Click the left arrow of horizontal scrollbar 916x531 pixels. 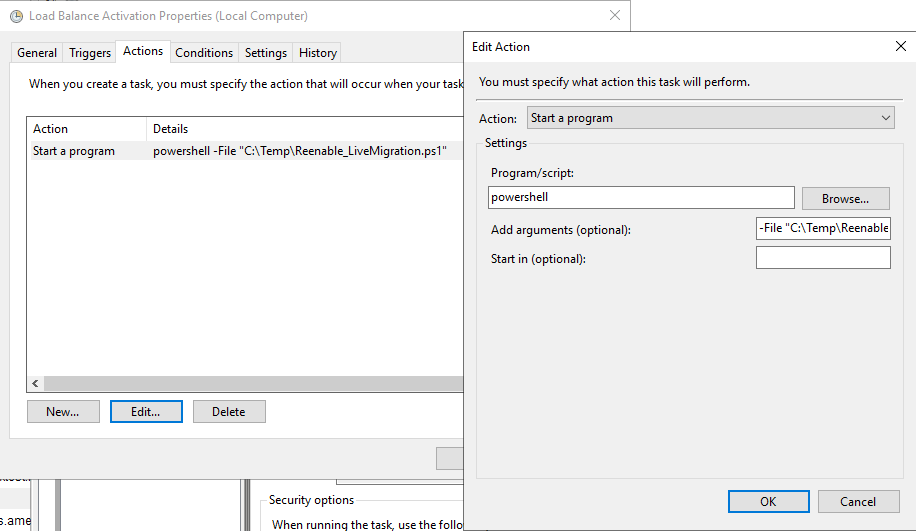click(x=36, y=384)
